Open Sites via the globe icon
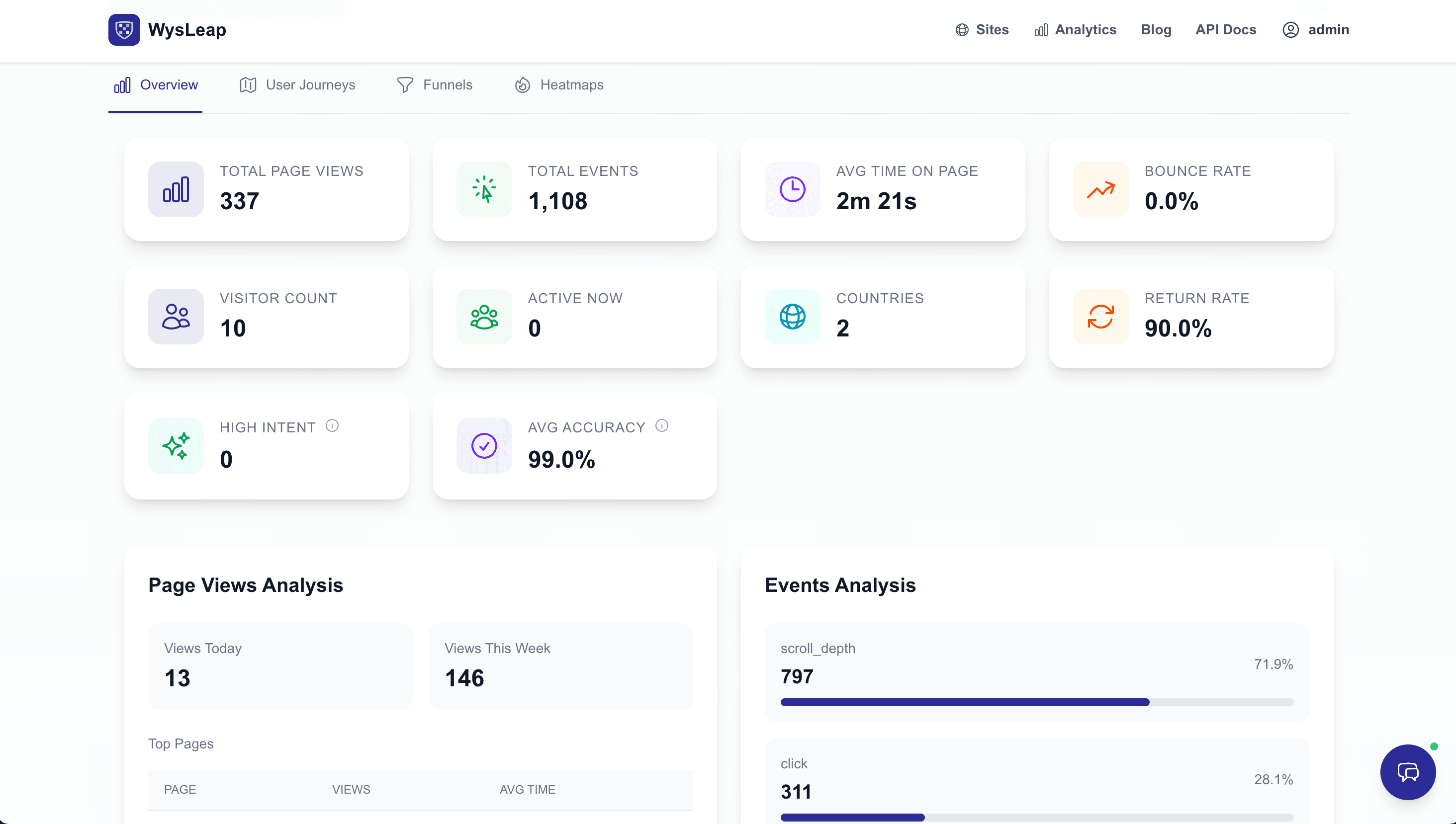 click(962, 29)
